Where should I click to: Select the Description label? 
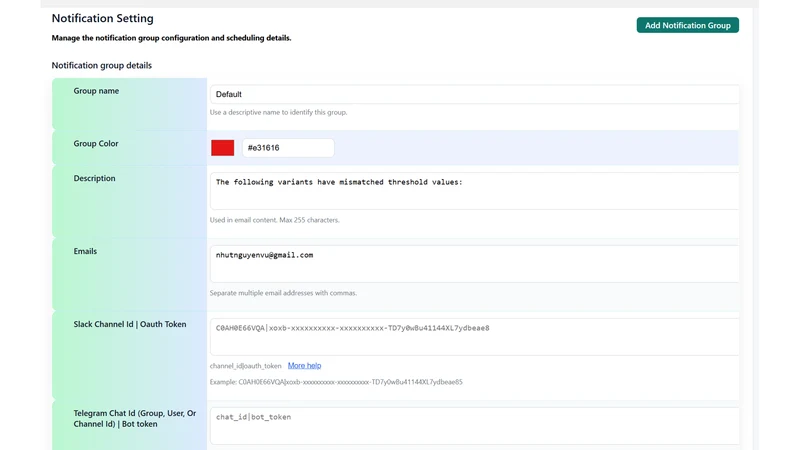click(94, 179)
